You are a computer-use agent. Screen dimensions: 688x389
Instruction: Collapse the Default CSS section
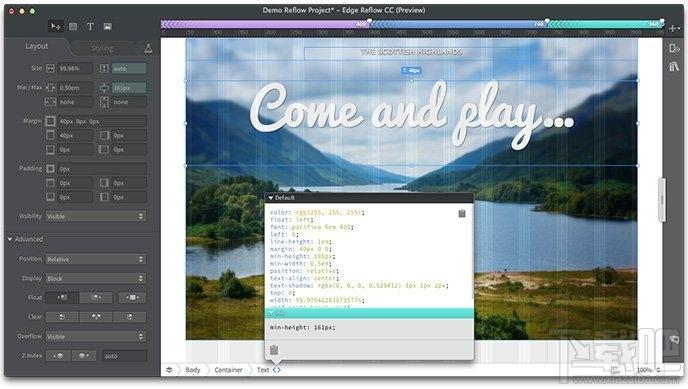pyautogui.click(x=271, y=198)
